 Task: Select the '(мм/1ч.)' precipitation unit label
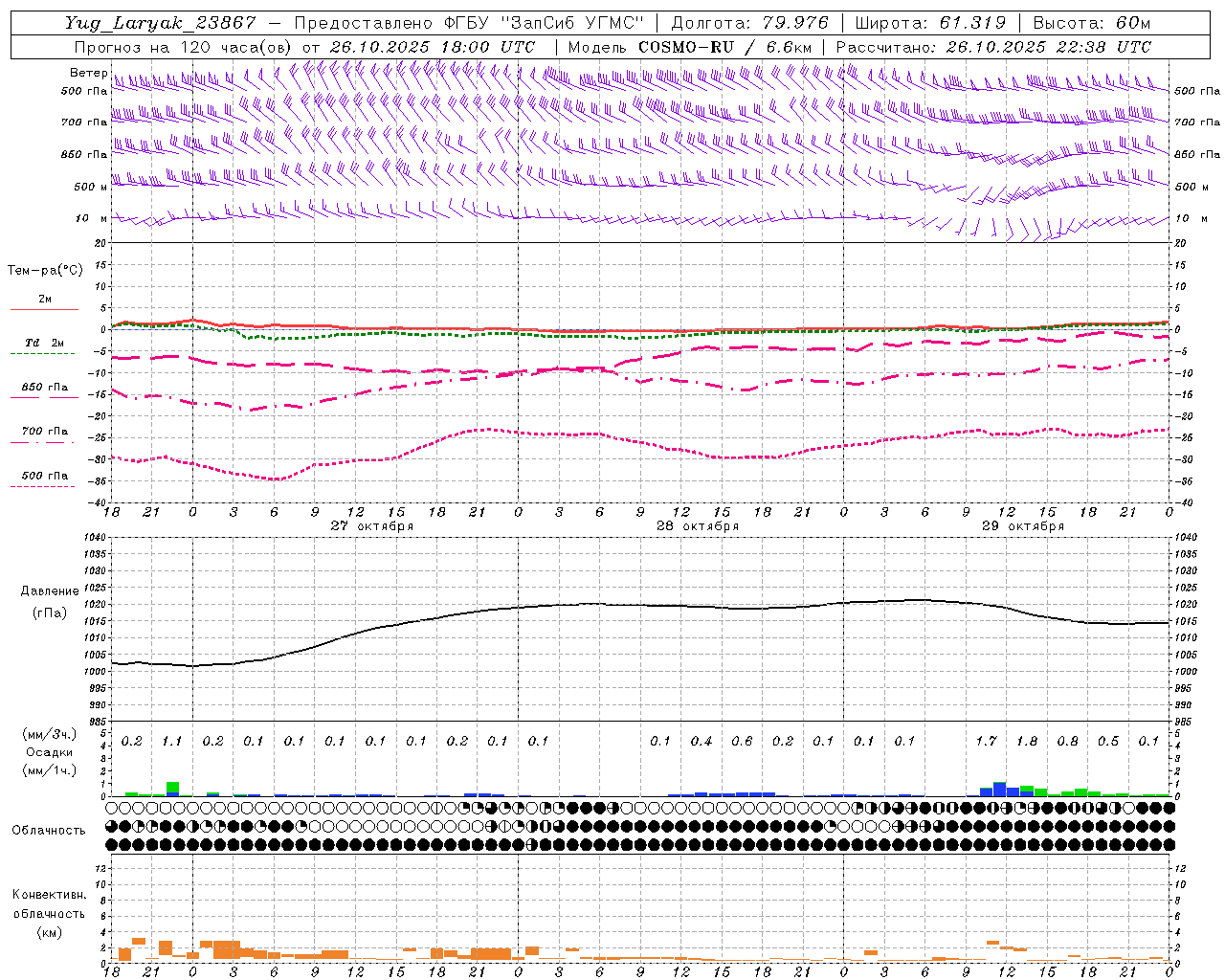50,770
